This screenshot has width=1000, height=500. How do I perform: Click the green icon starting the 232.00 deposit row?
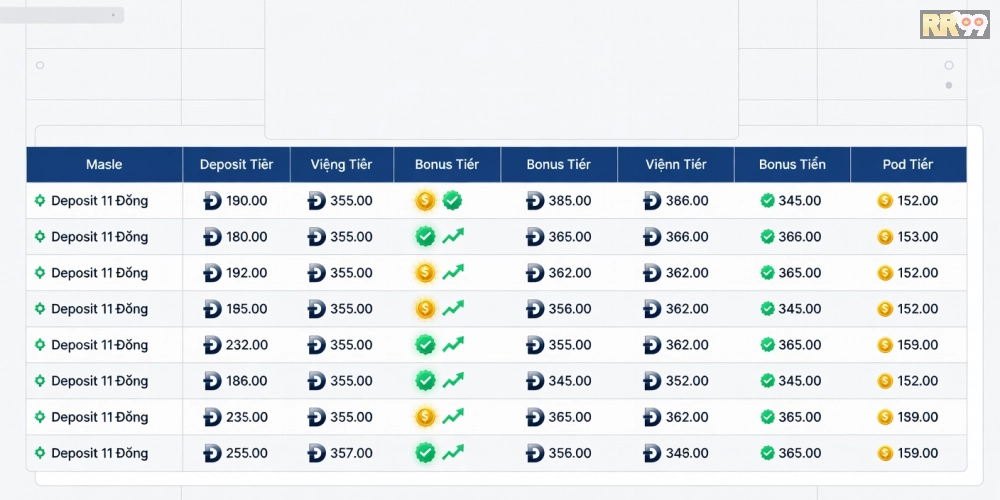(40, 345)
